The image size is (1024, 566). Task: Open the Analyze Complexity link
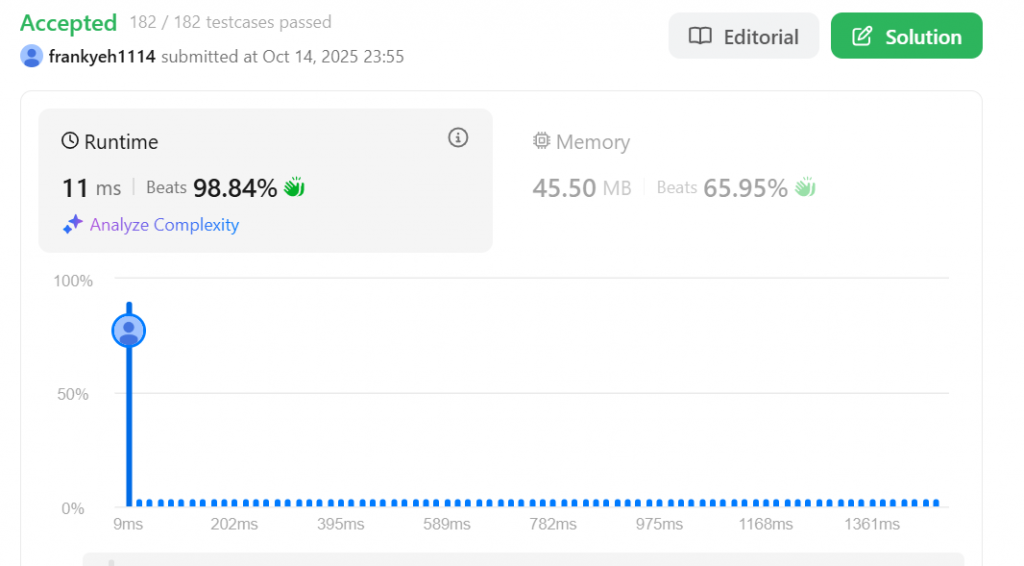(164, 225)
